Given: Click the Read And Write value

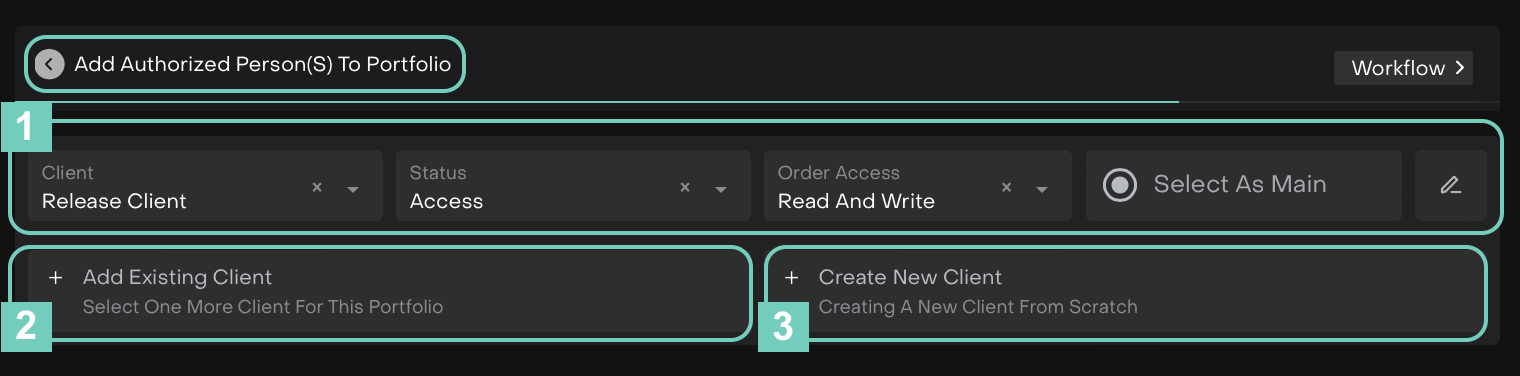Looking at the screenshot, I should (x=856, y=201).
